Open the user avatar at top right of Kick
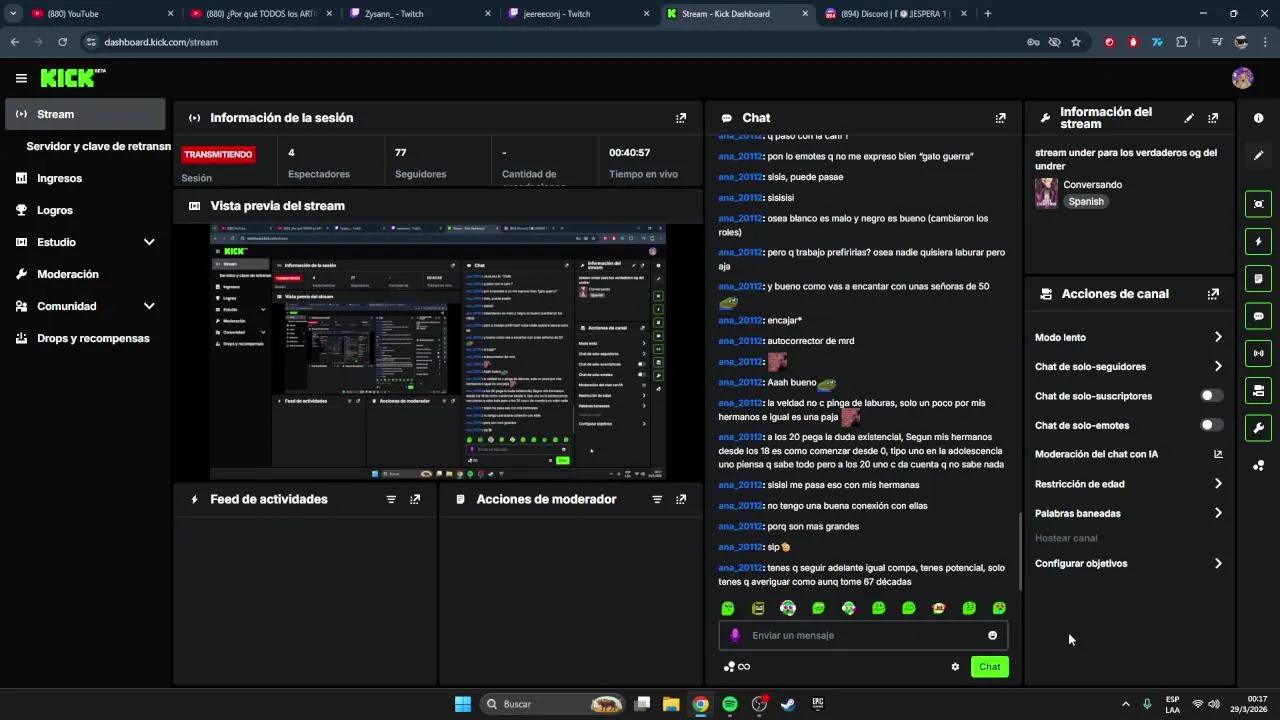Image resolution: width=1280 pixels, height=720 pixels. (x=1242, y=78)
